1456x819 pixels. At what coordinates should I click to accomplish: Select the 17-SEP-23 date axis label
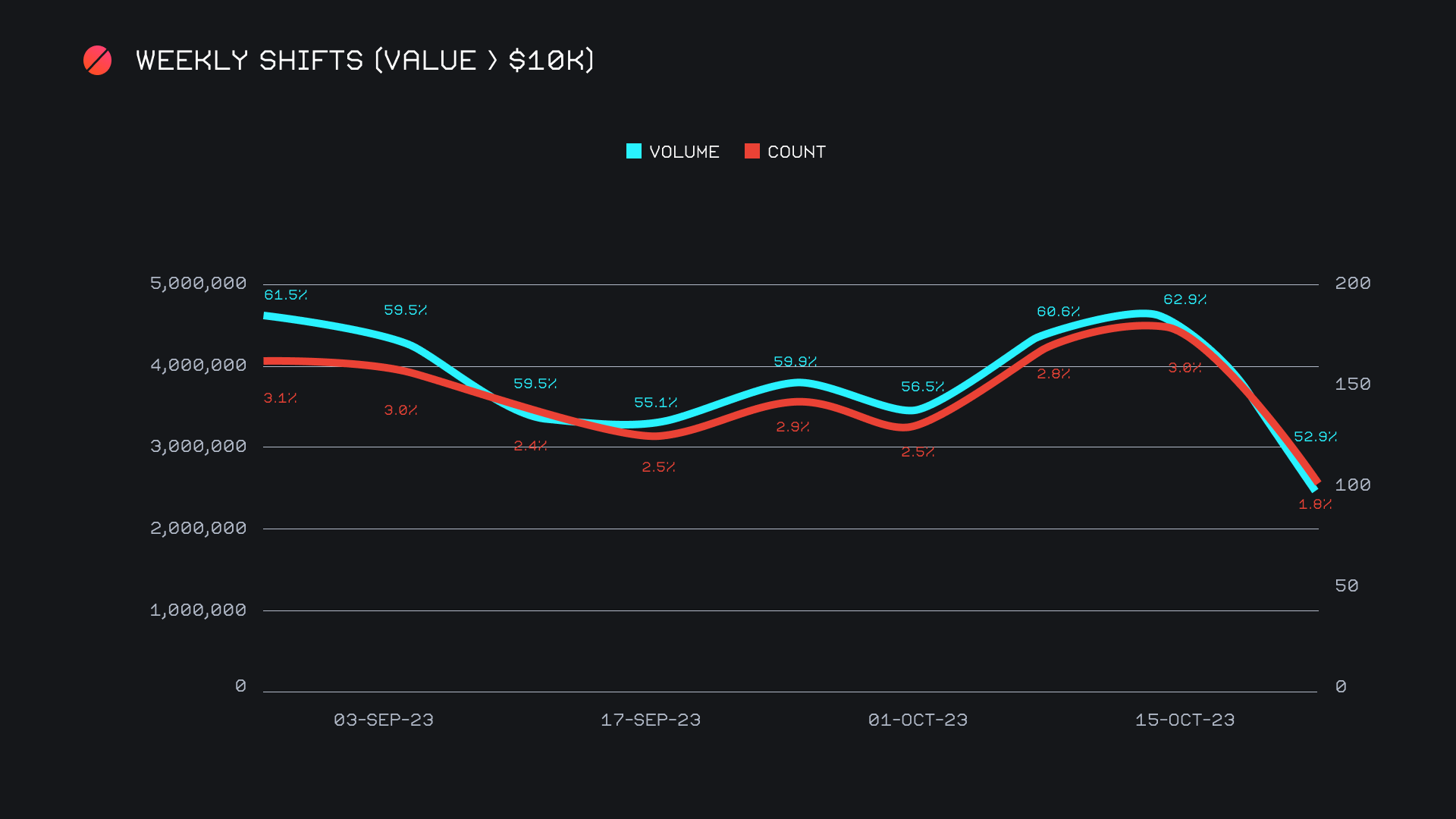click(x=651, y=720)
